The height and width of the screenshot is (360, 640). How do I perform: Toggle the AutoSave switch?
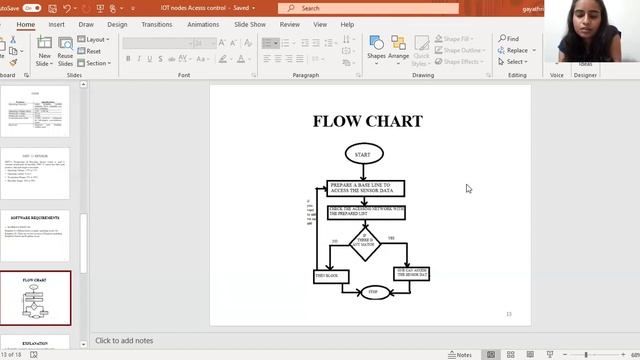pyautogui.click(x=31, y=8)
